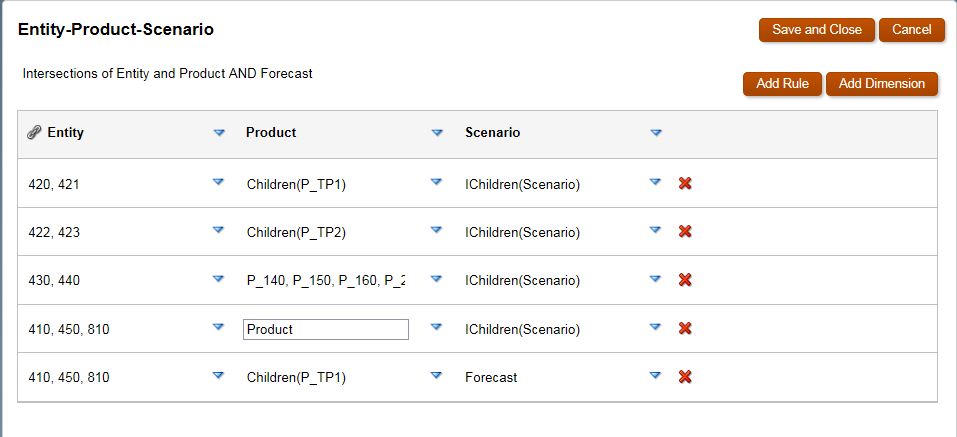957x437 pixels.
Task: Open dropdown beside P_140, P_150 product list
Action: pos(436,279)
